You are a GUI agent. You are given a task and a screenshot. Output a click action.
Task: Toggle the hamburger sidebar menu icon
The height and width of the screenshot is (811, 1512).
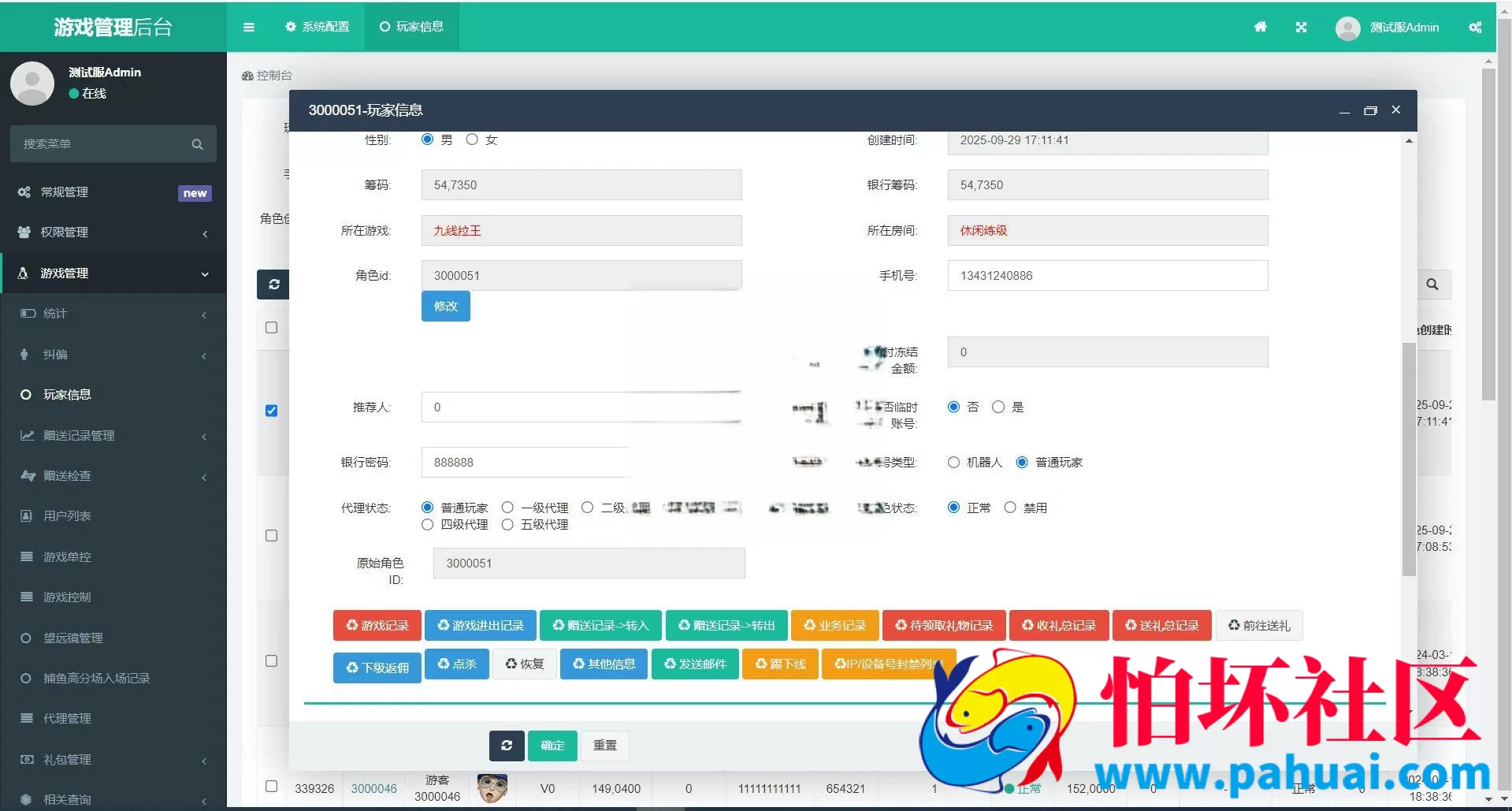click(249, 27)
